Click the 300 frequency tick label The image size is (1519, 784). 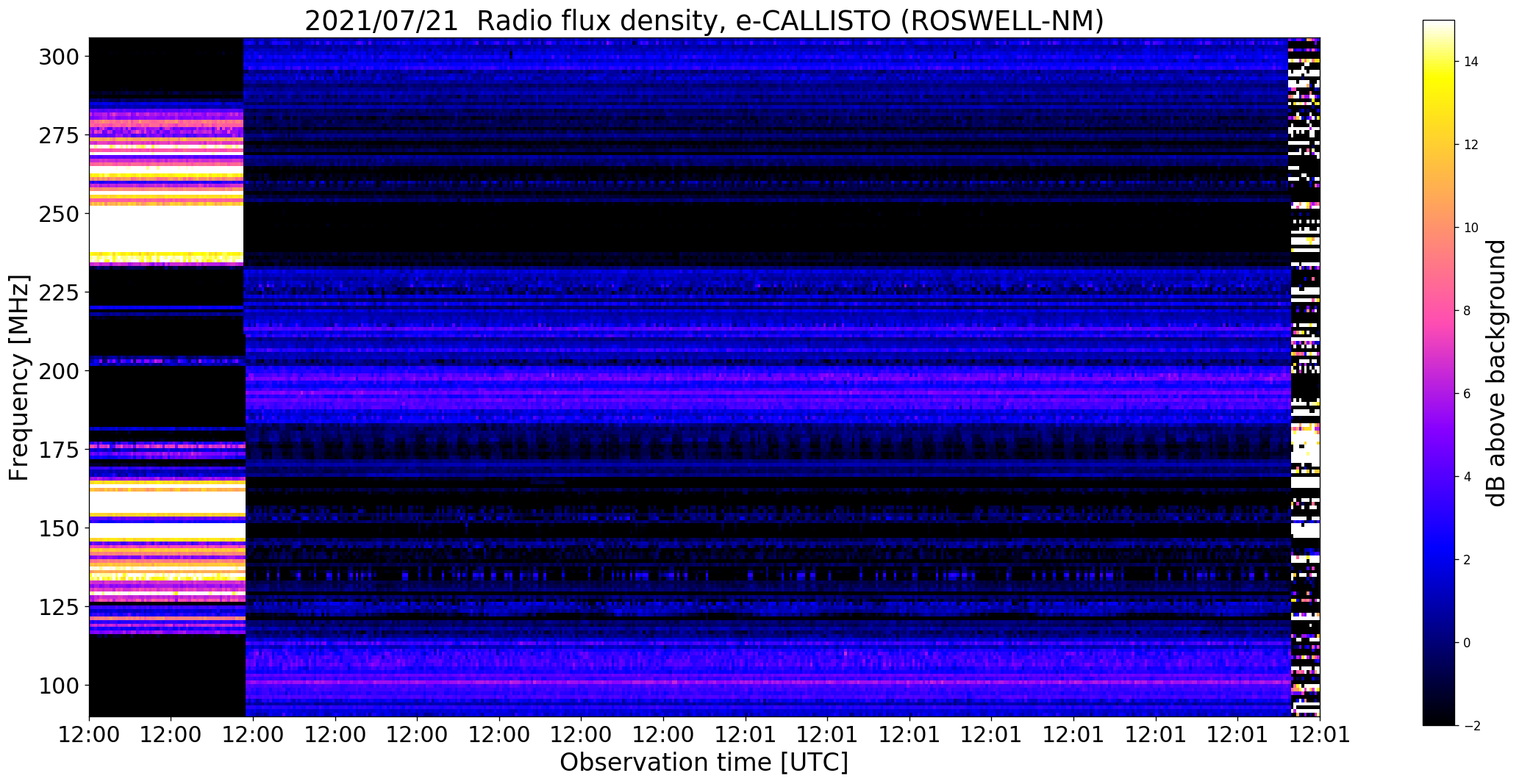(x=60, y=57)
